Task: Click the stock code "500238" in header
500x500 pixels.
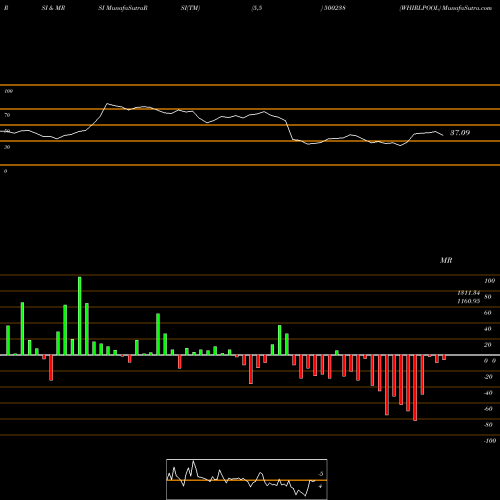Action: [334, 8]
